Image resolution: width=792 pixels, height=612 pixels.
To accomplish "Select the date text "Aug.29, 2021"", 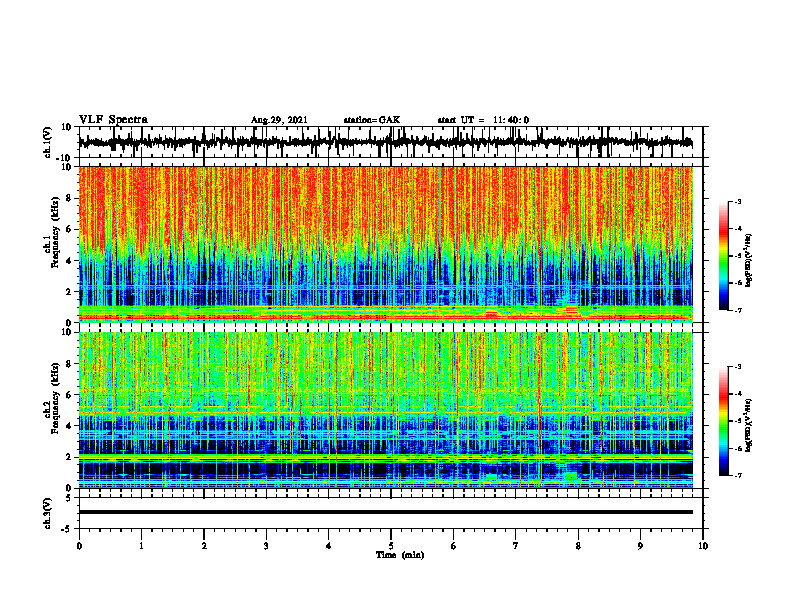I will (279, 120).
